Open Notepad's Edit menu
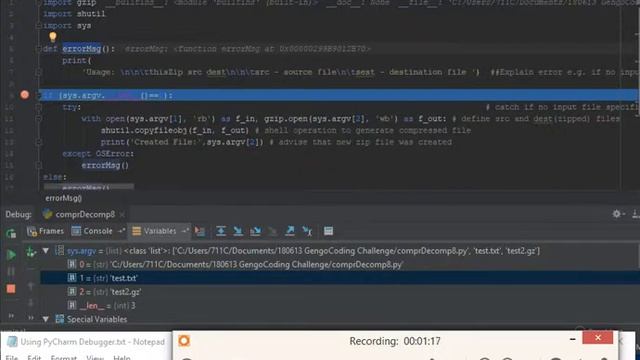 pos(34,358)
